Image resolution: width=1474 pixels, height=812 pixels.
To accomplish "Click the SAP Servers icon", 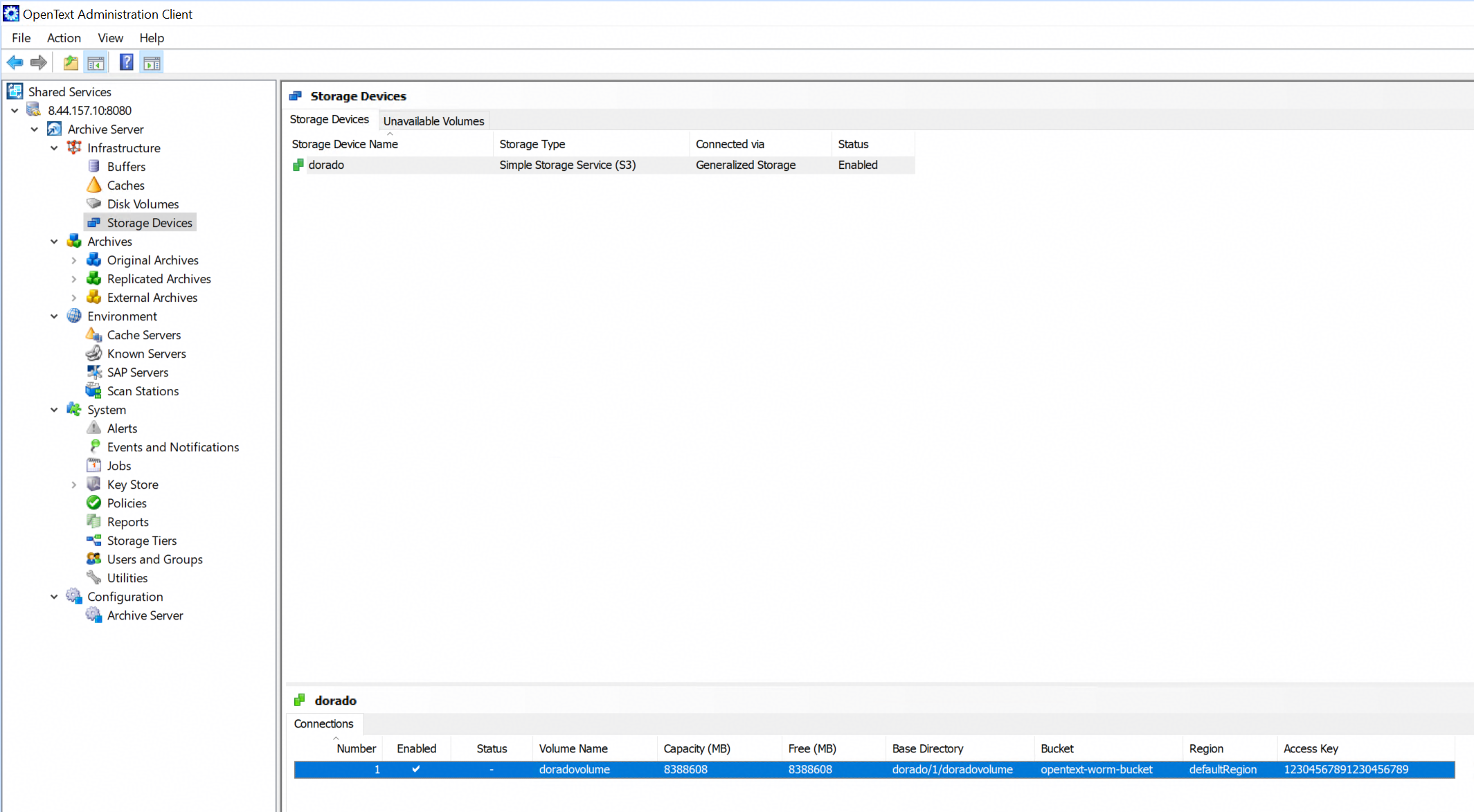I will [94, 372].
